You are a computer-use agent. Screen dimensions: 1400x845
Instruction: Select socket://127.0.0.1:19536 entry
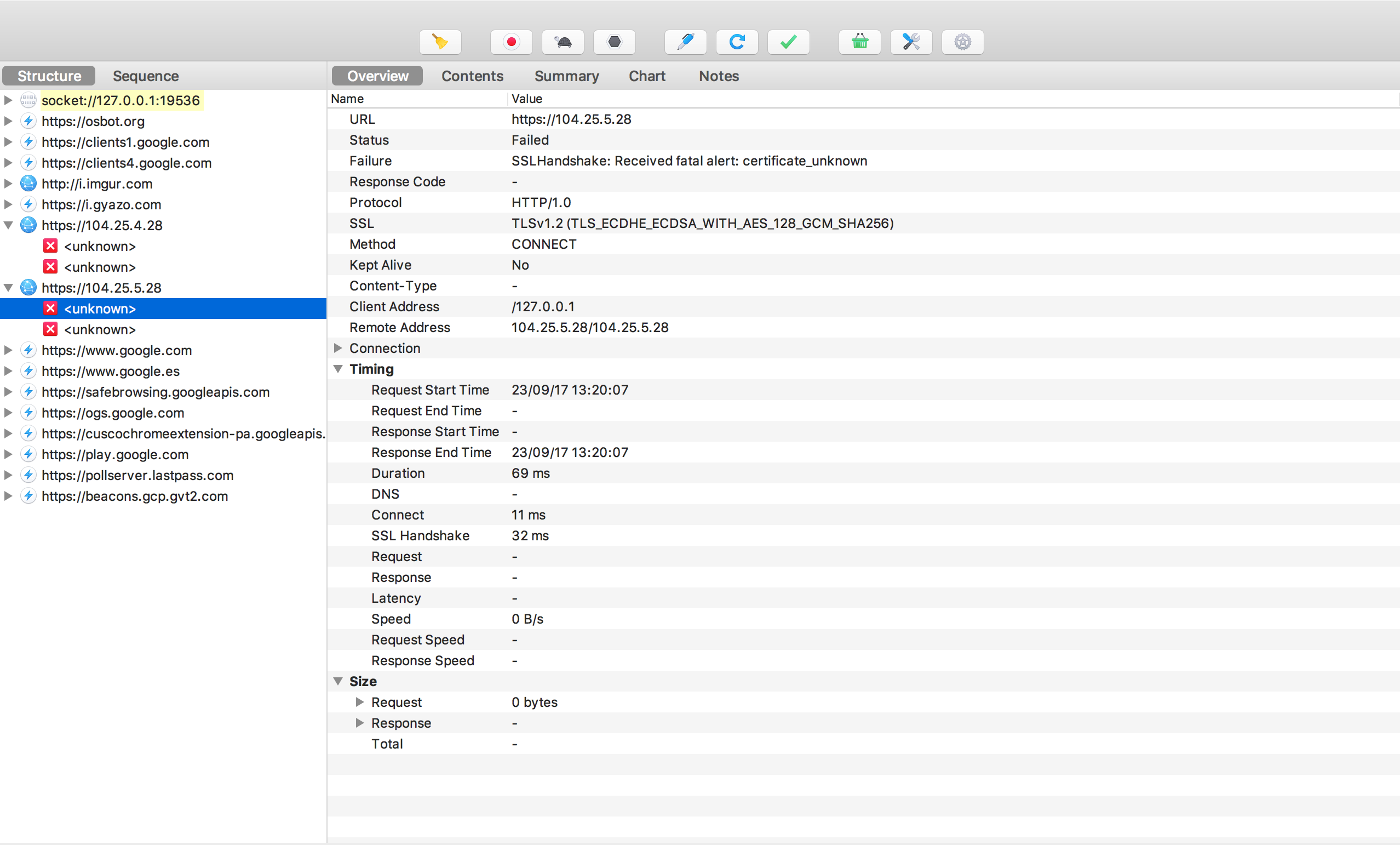121,101
